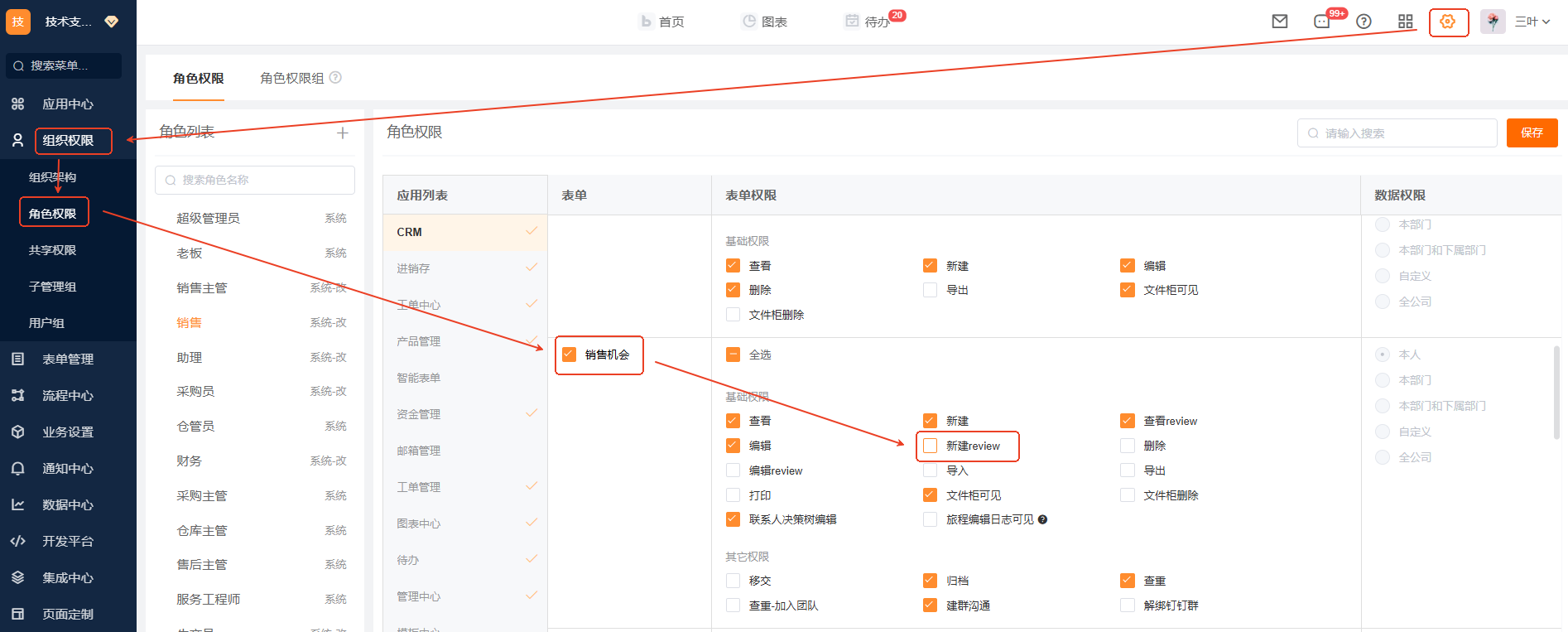
Task: Click the 数据中心 chart icon
Action: click(x=17, y=504)
